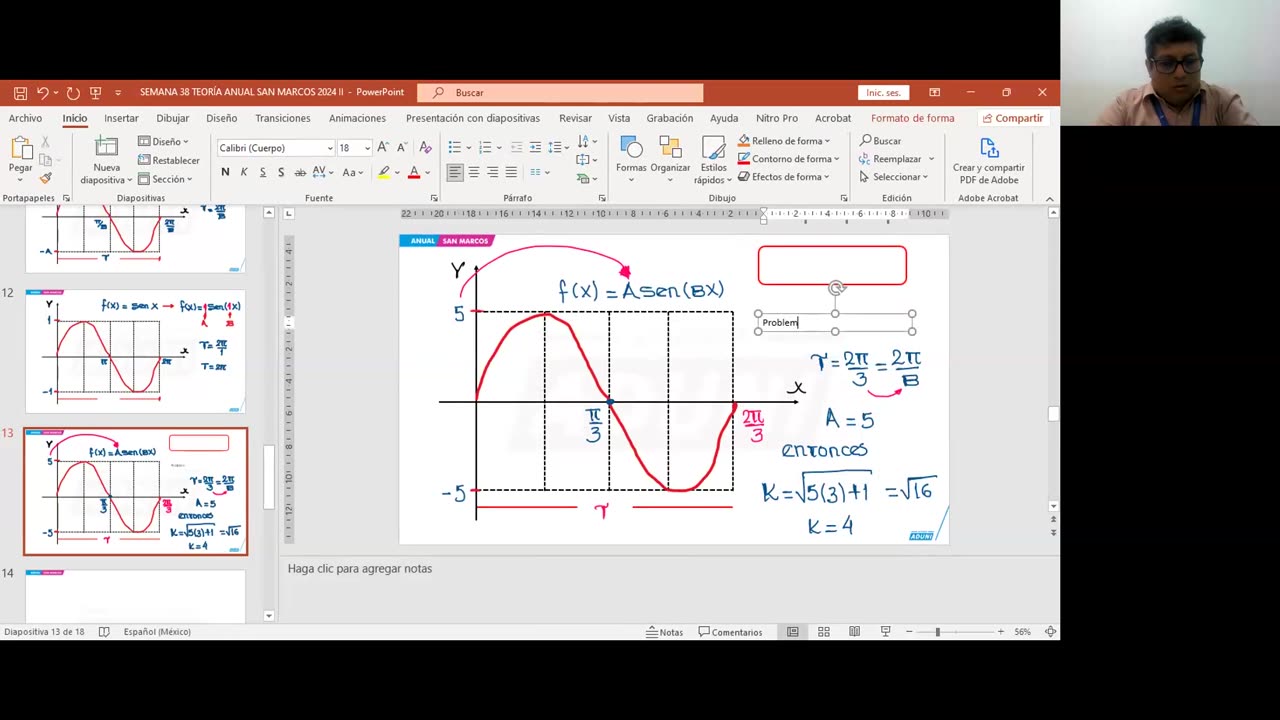Select slide 12 thumbnail
Viewport: 1280px width, 720px height.
click(x=135, y=351)
